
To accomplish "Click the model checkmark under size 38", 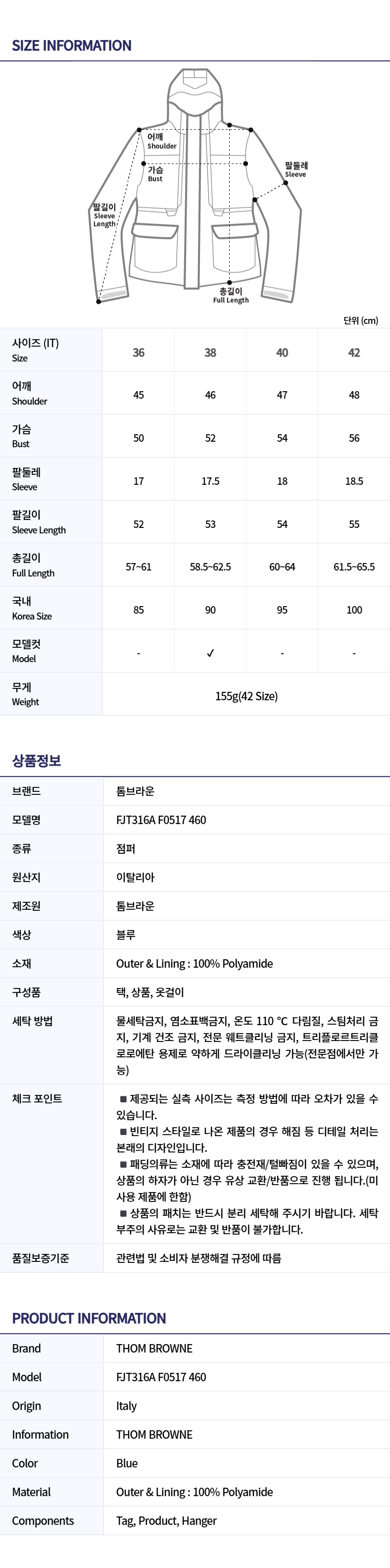I will (x=210, y=653).
